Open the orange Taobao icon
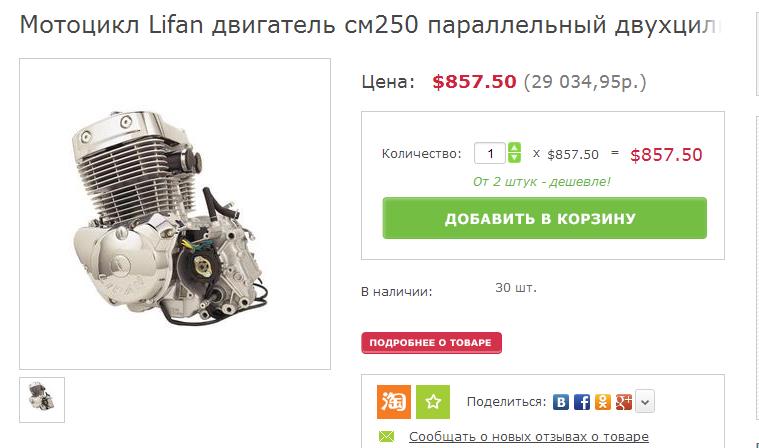This screenshot has width=759, height=448. (394, 402)
